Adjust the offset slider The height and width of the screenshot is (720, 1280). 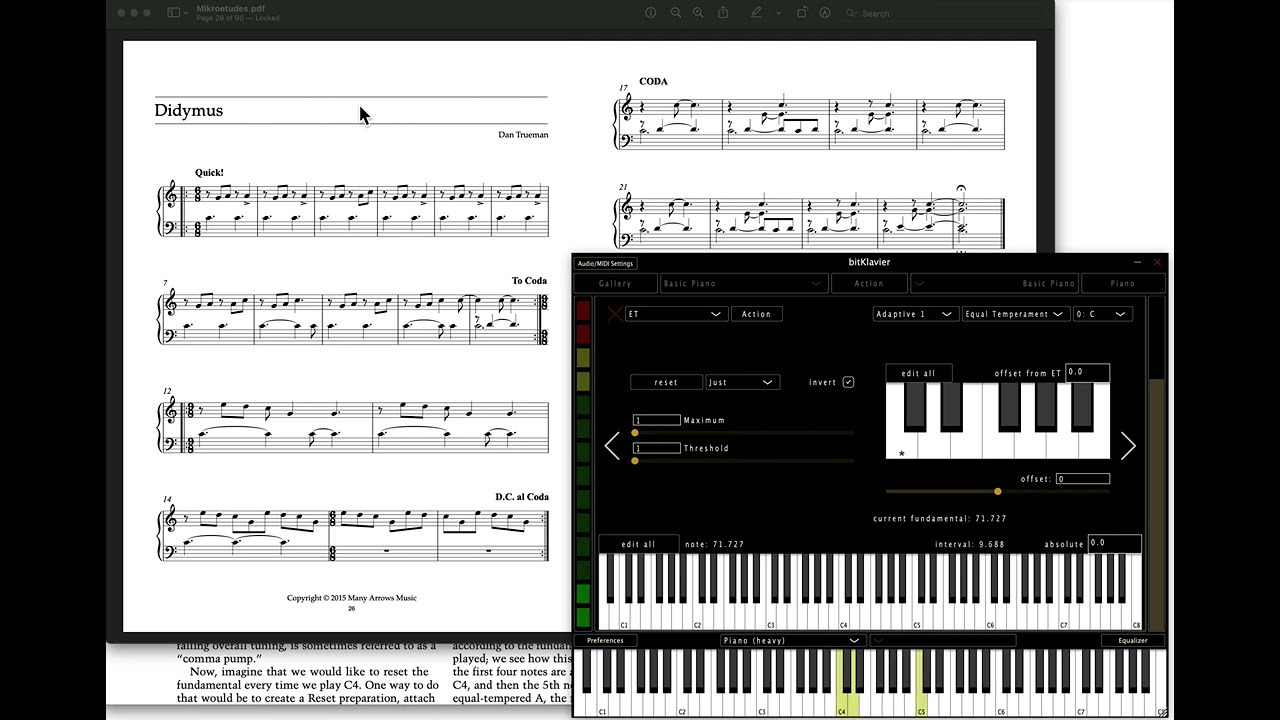pyautogui.click(x=998, y=491)
